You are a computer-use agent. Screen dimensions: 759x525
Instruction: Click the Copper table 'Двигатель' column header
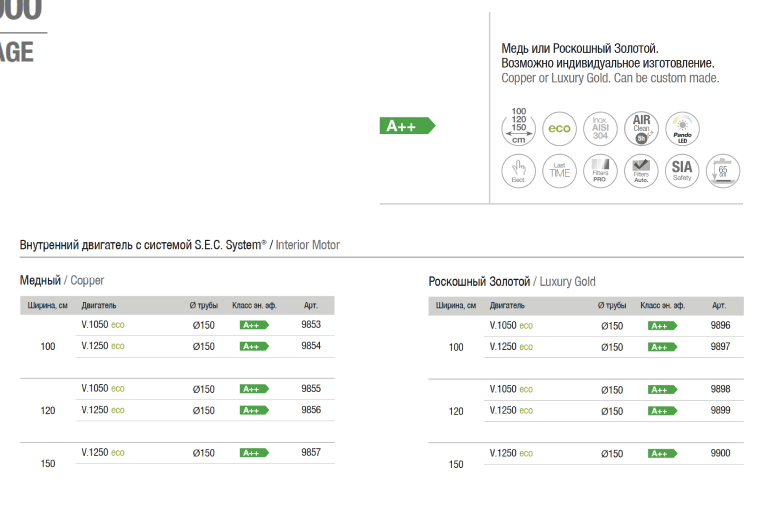pos(99,305)
